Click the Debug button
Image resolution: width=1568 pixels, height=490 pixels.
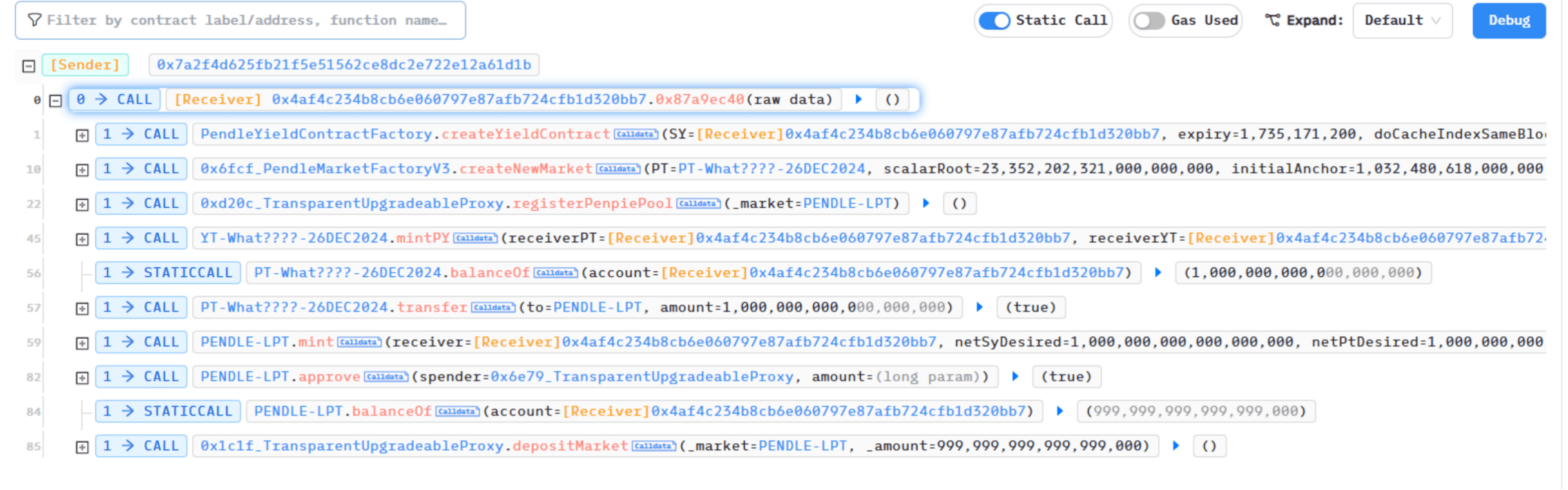coord(1508,20)
